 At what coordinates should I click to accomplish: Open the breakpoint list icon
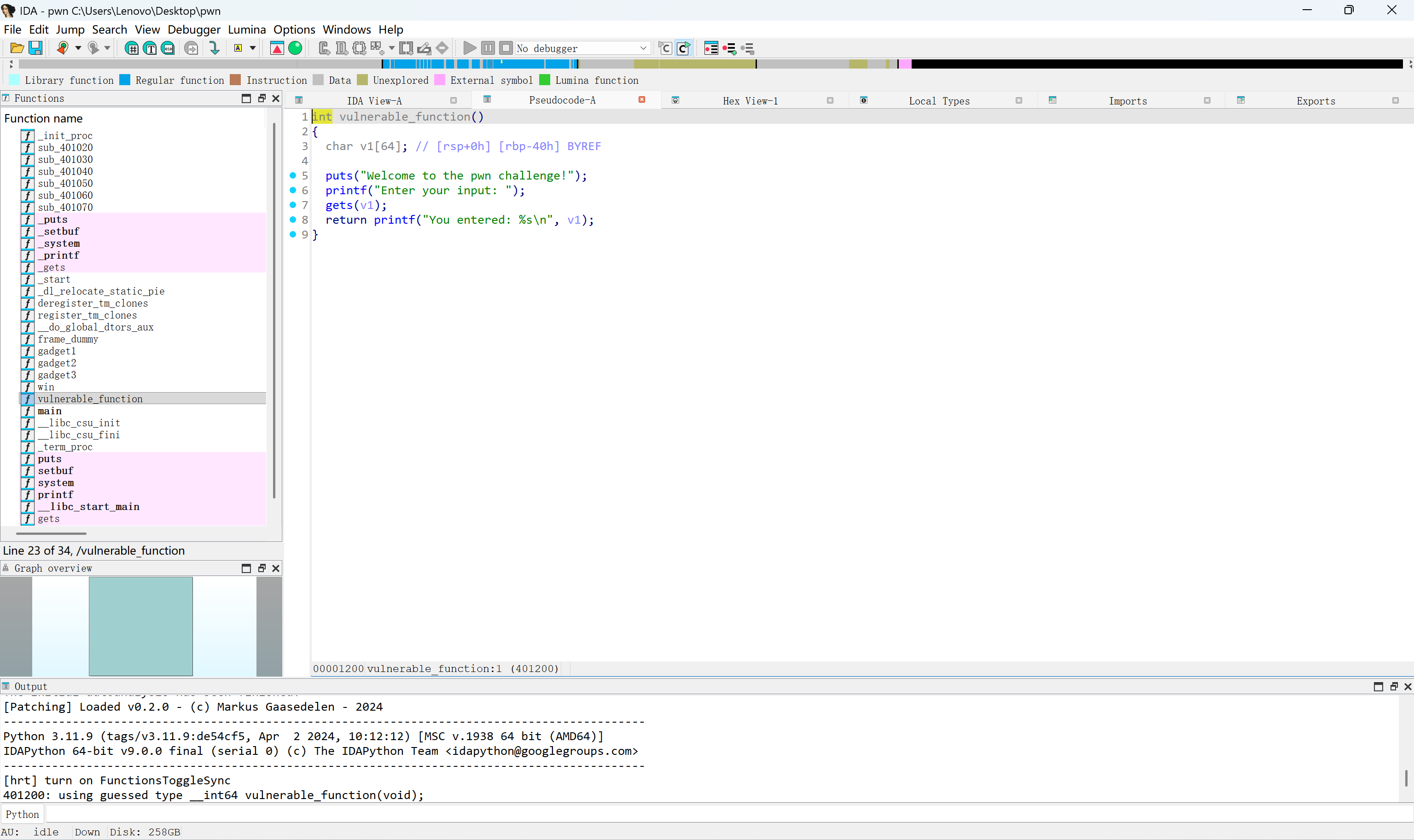[711, 48]
